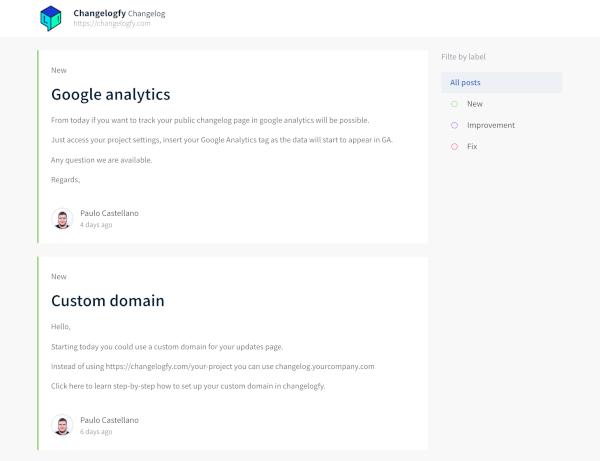Click the purple circle beside Improvement

(x=454, y=125)
